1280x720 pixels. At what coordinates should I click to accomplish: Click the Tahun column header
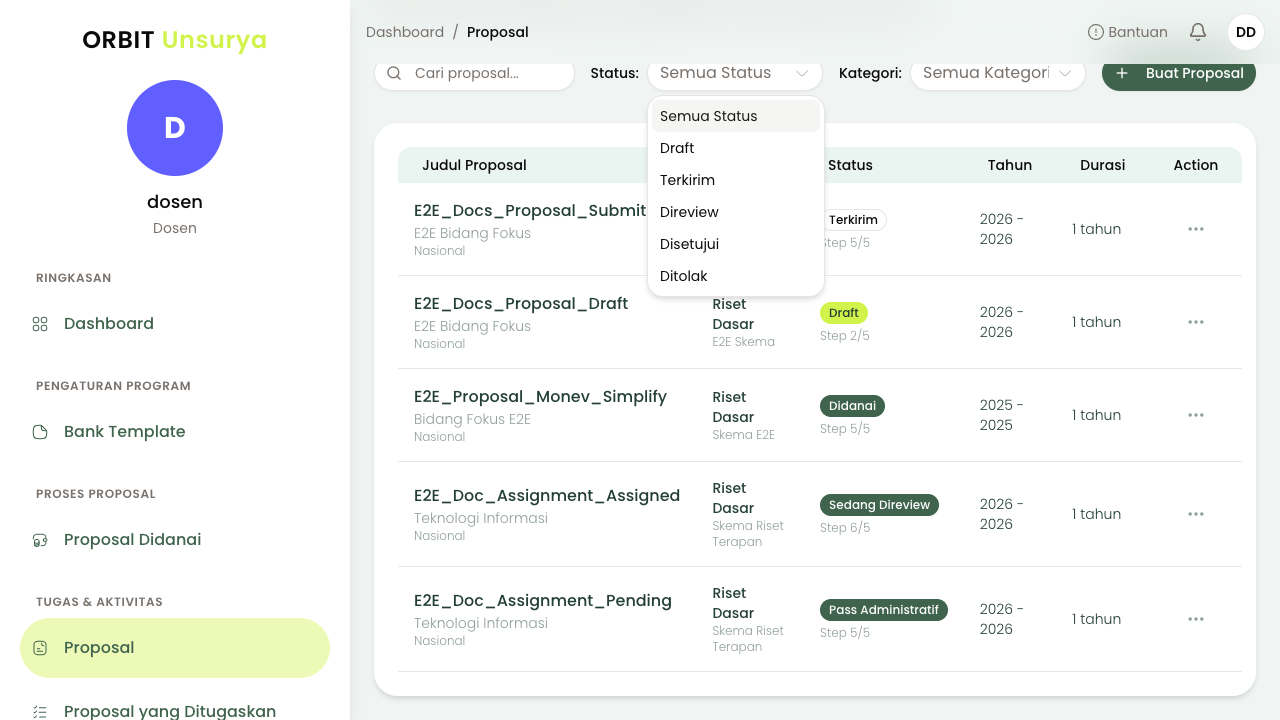click(x=1010, y=165)
